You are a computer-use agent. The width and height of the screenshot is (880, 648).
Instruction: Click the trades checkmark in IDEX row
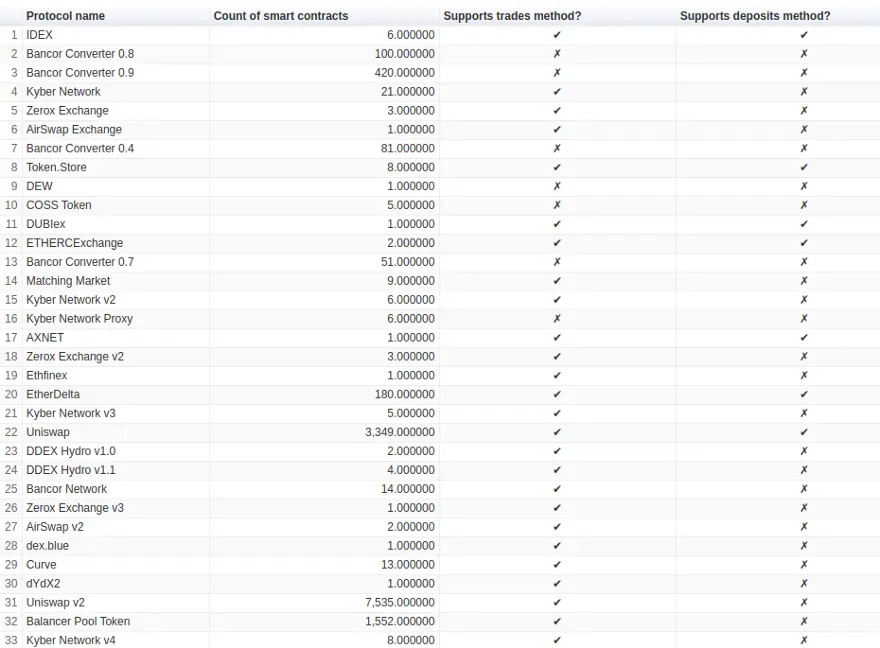pyautogui.click(x=557, y=35)
